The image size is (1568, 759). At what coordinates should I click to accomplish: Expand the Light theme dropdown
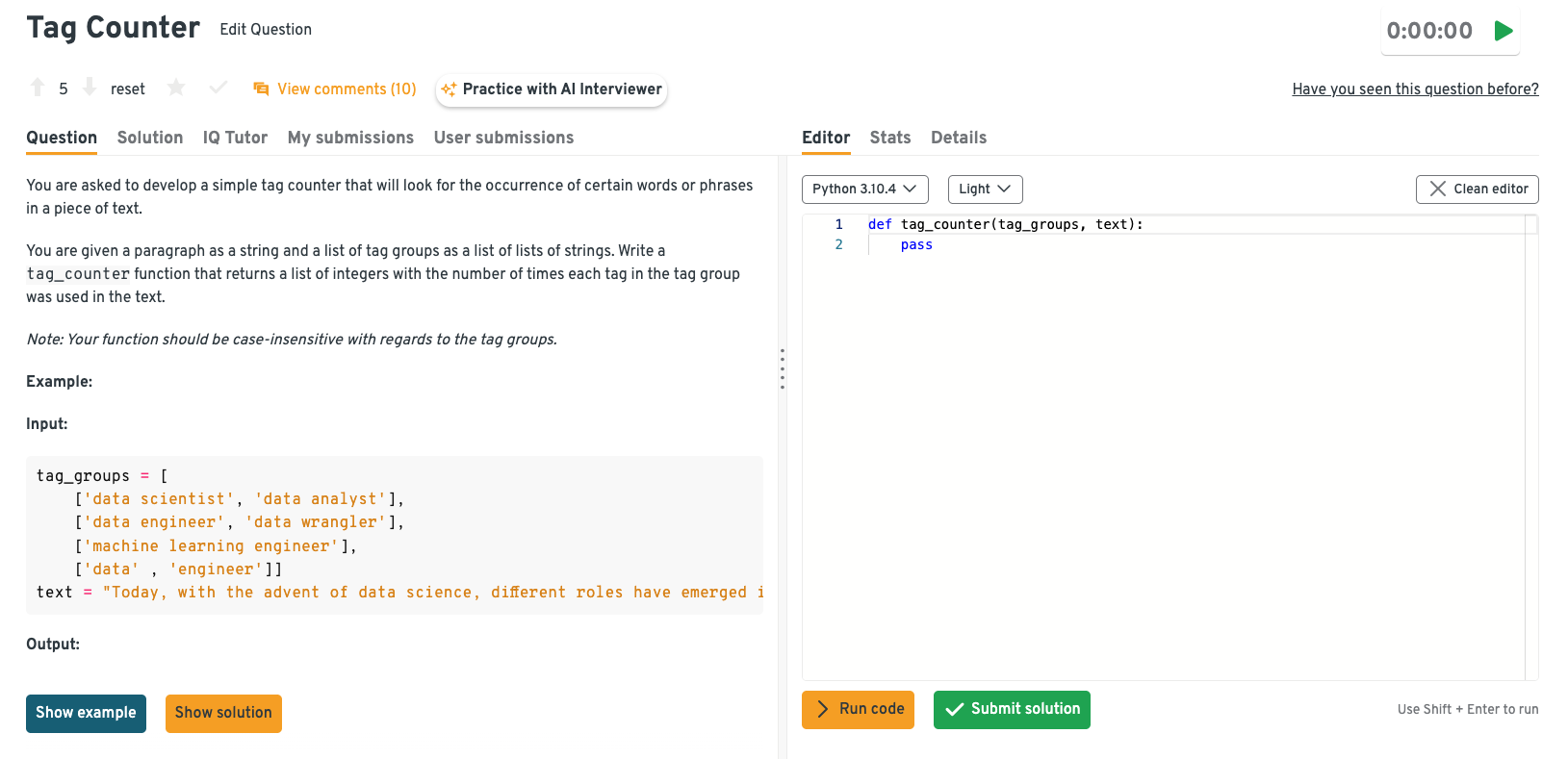[x=984, y=190]
